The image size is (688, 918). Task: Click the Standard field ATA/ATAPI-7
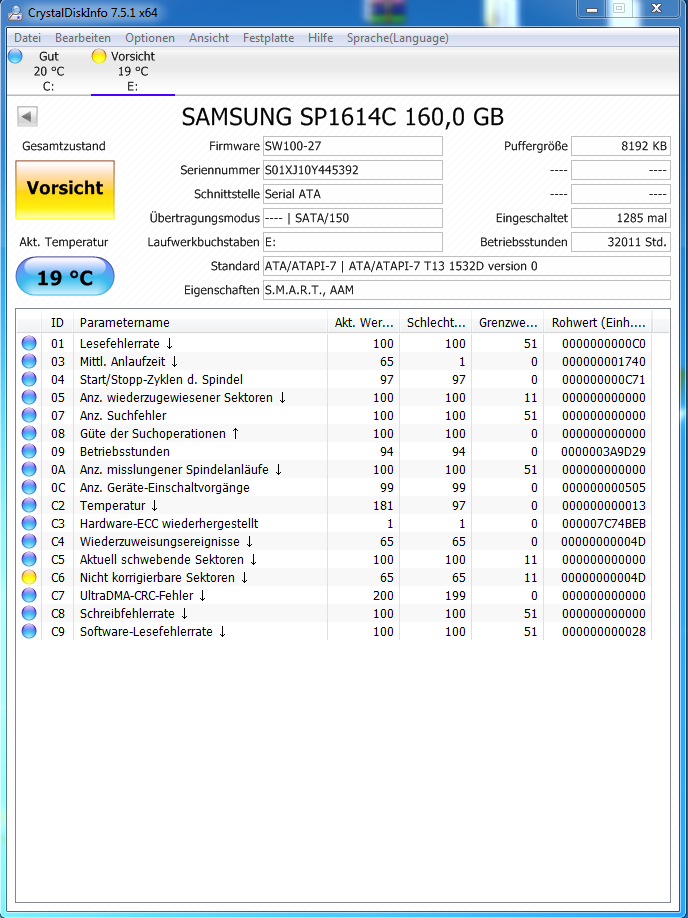click(467, 266)
